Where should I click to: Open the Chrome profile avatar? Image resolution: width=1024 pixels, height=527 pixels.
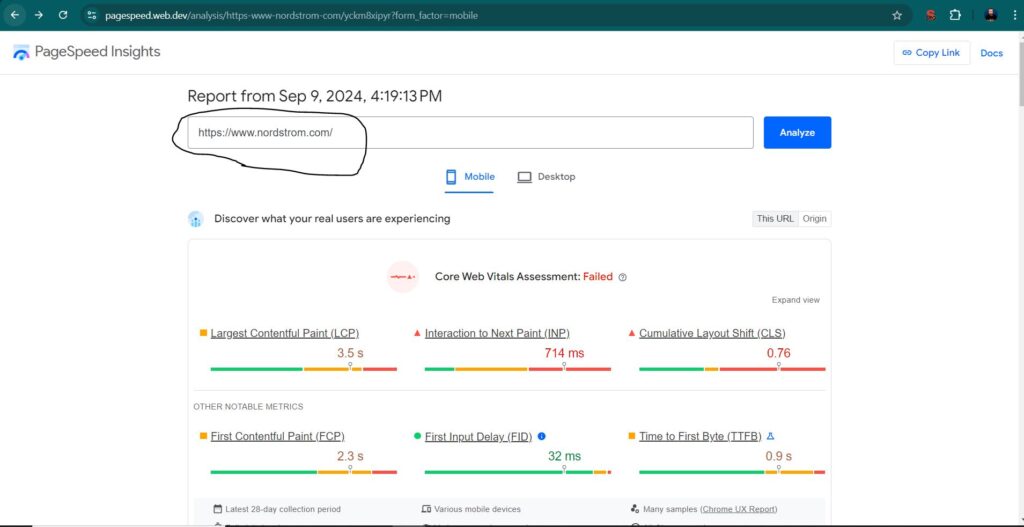click(x=991, y=15)
